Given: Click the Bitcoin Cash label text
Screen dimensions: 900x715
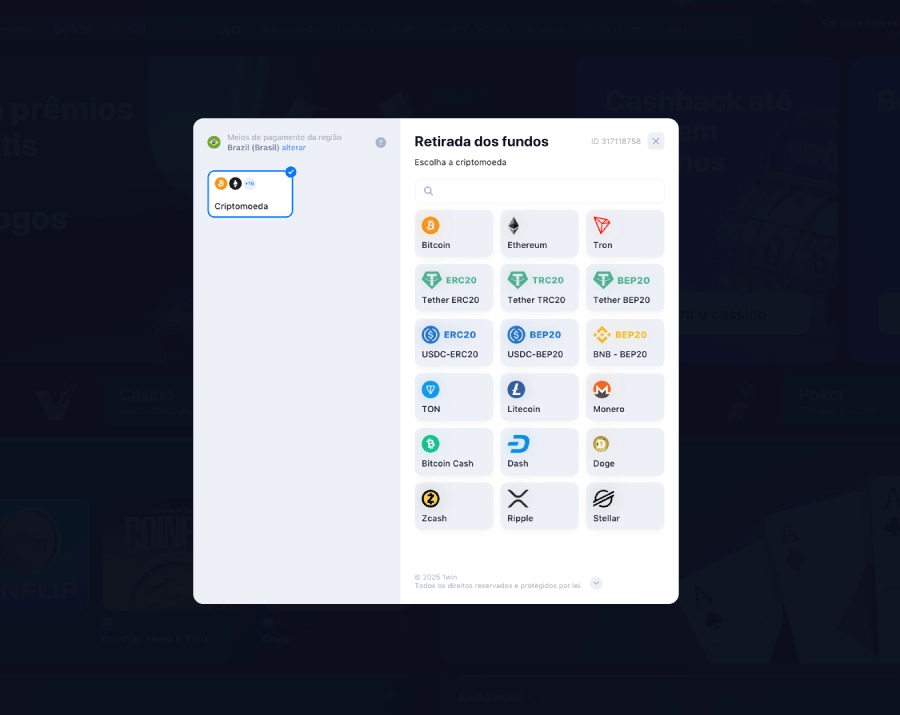Looking at the screenshot, I should [447, 464].
